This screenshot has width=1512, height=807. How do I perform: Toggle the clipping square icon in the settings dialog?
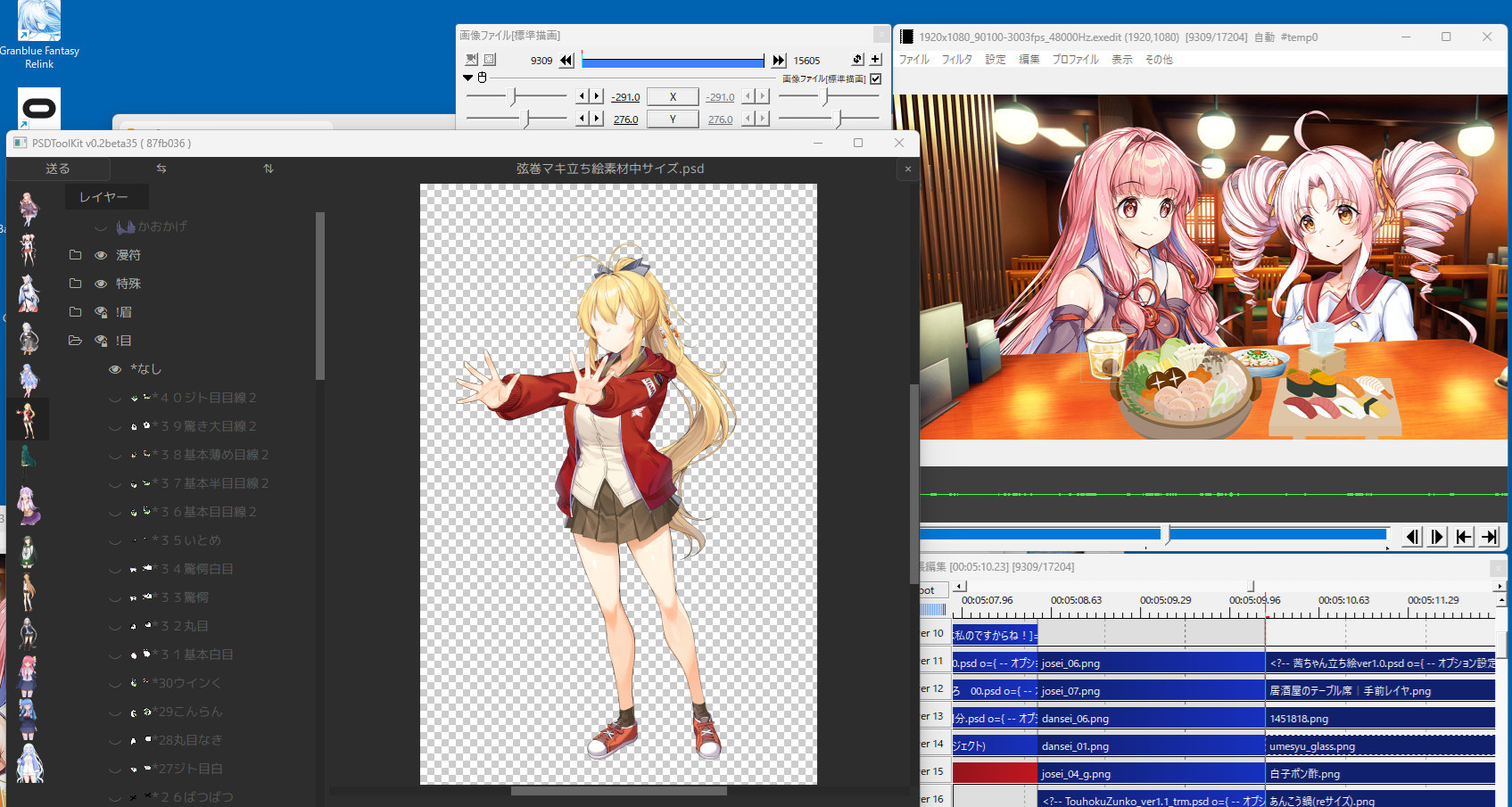click(490, 59)
